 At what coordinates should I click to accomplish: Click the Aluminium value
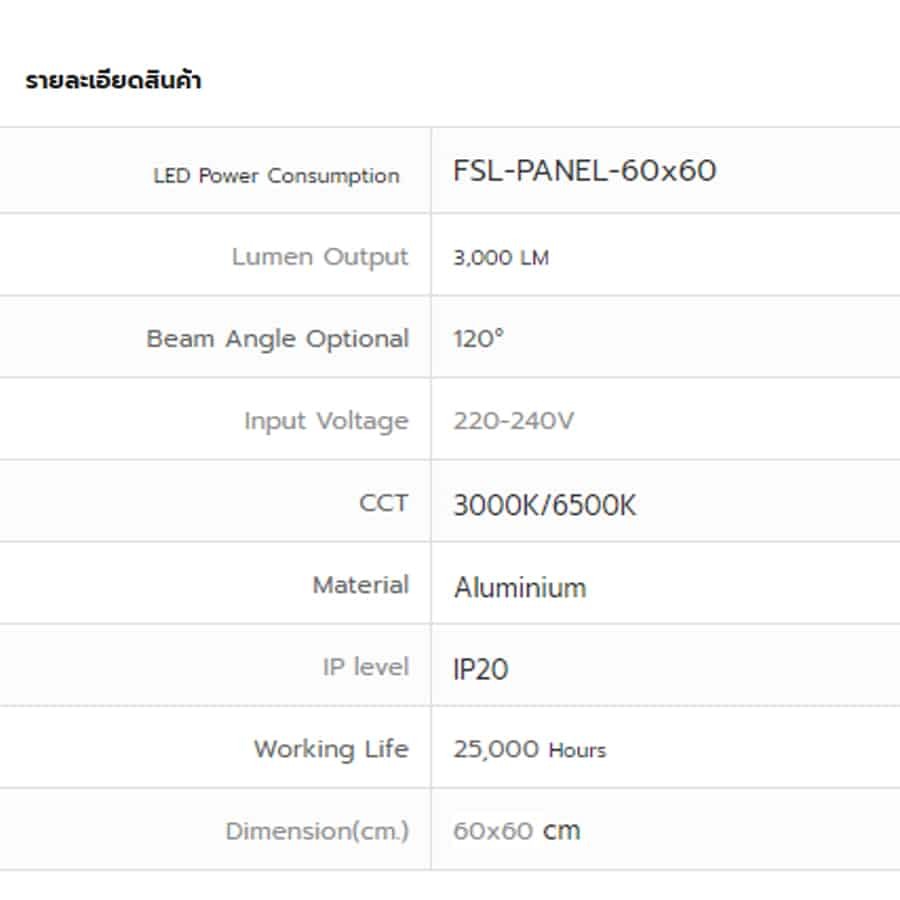pyautogui.click(x=520, y=587)
